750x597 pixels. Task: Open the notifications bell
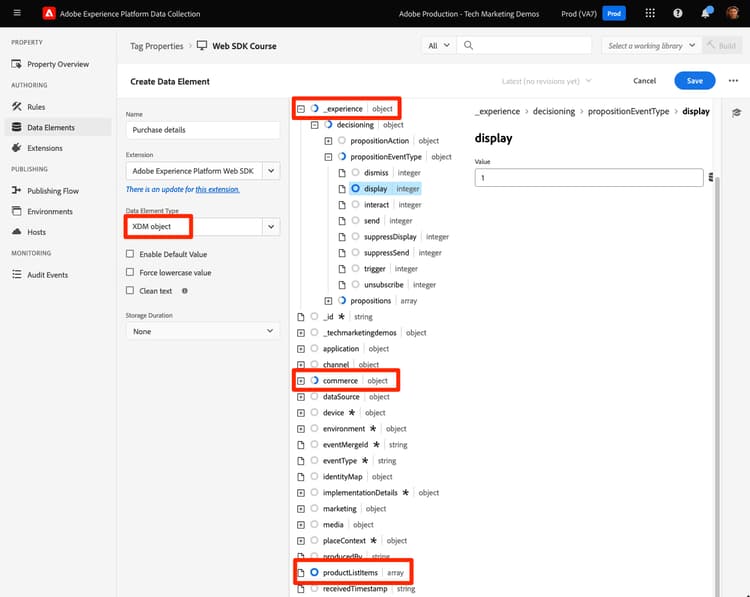tap(706, 13)
